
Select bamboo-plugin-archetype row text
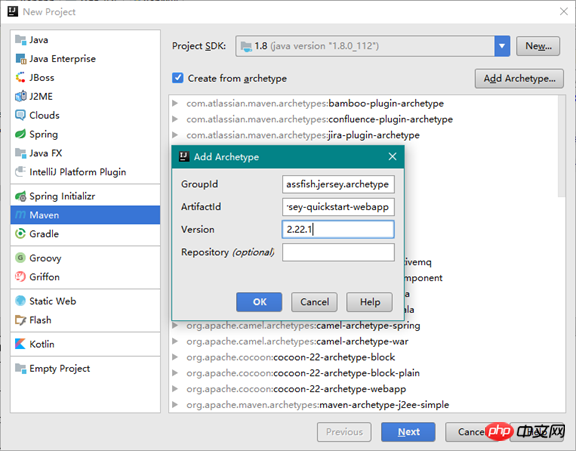click(x=315, y=103)
